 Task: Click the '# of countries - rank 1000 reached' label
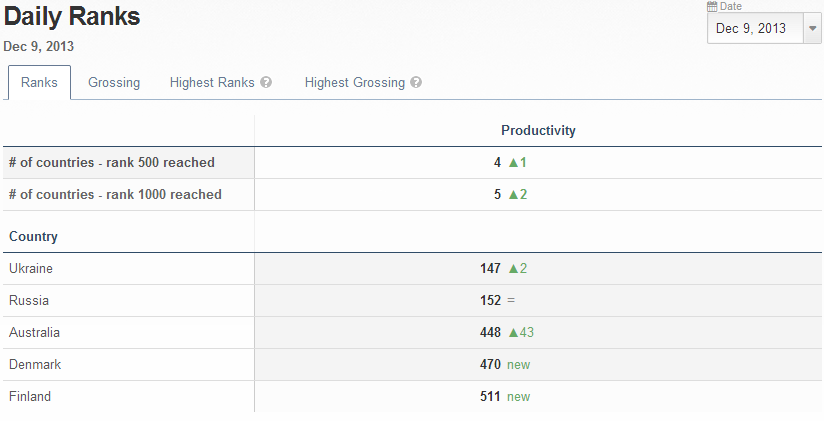(x=115, y=194)
